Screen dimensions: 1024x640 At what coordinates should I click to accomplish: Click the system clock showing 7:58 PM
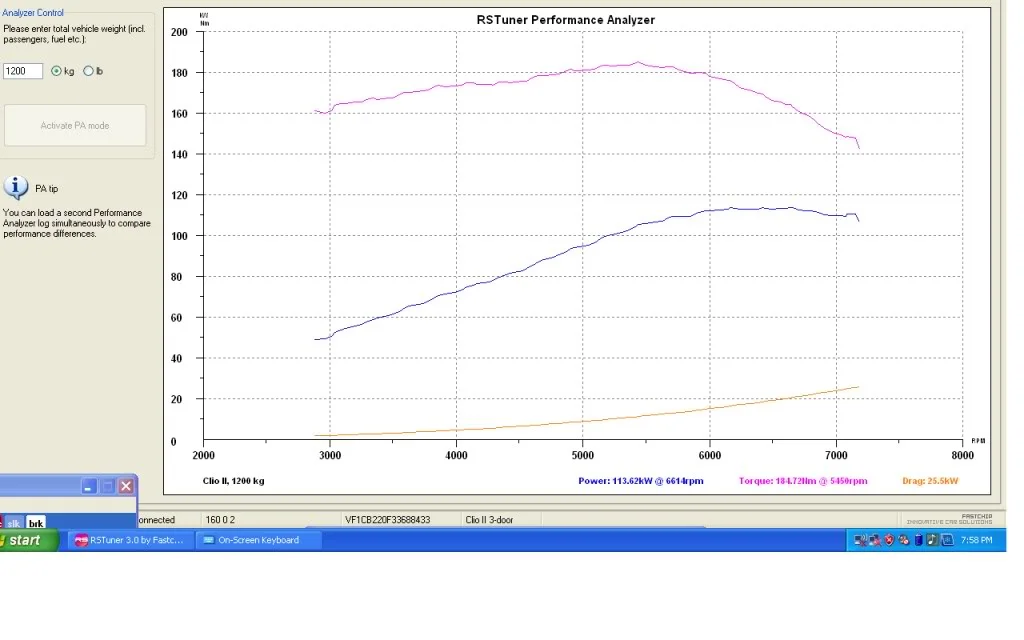(x=976, y=540)
